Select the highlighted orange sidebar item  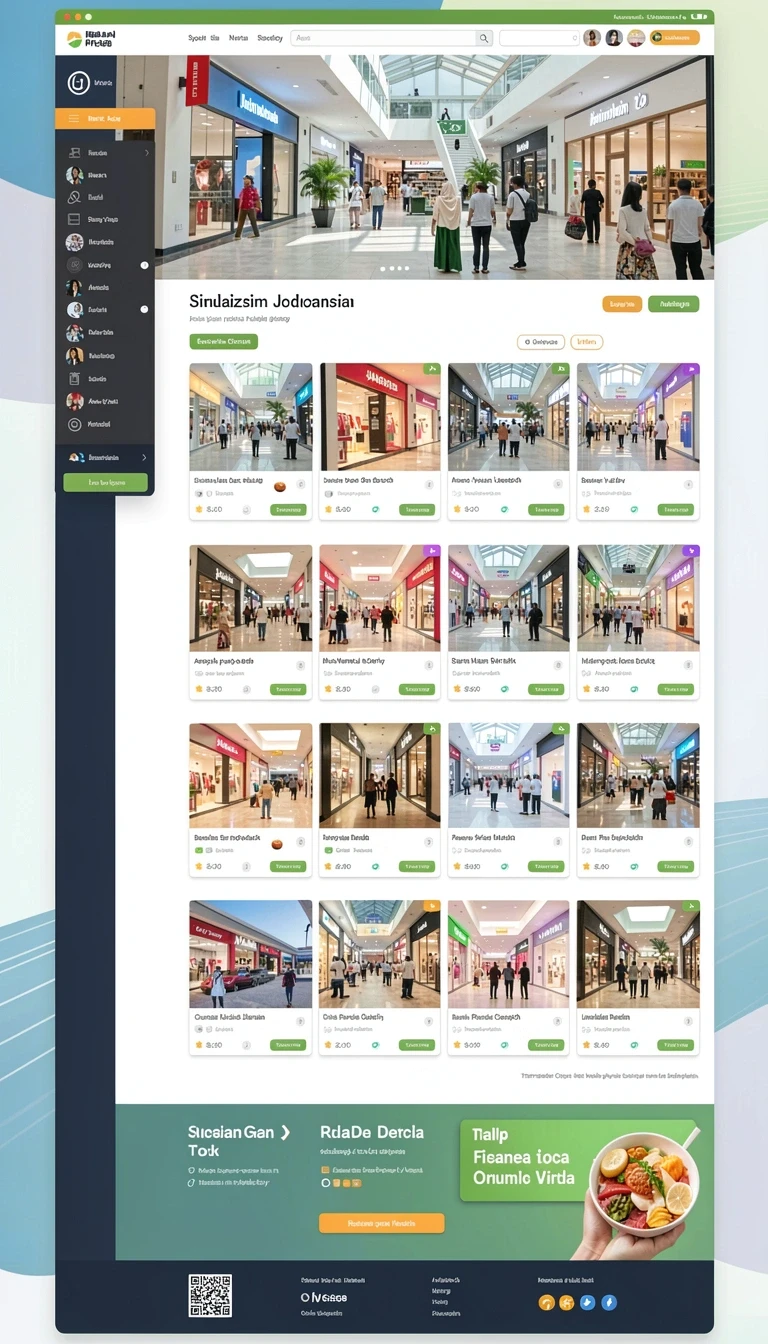click(105, 119)
